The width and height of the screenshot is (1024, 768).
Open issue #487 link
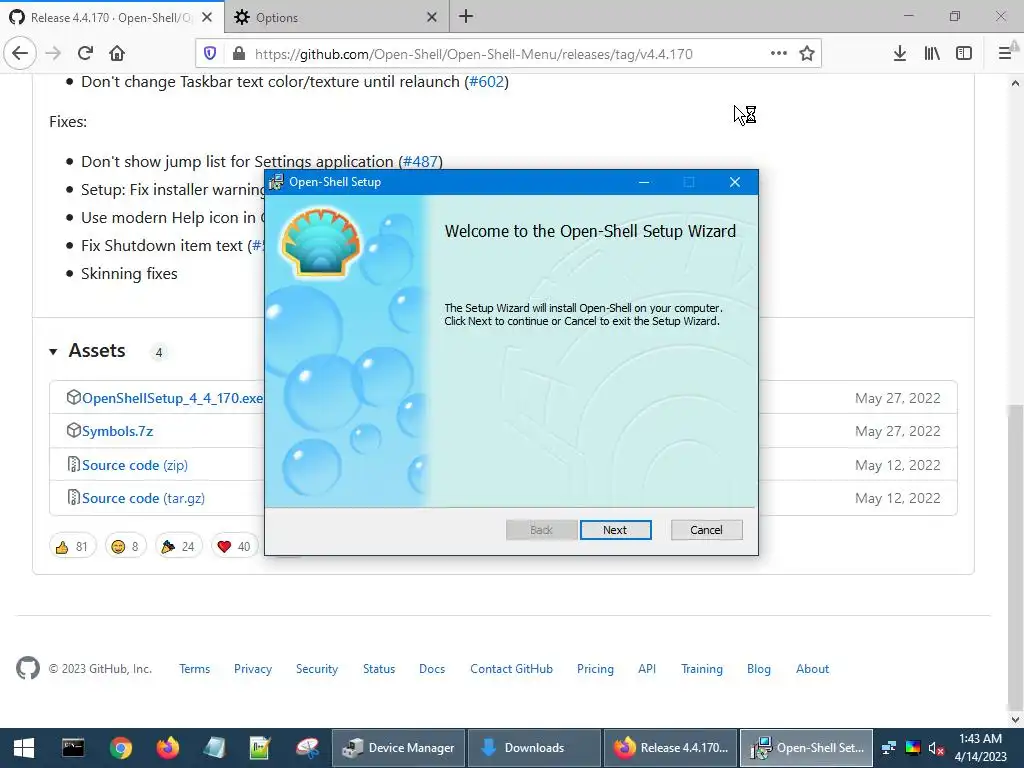point(421,161)
